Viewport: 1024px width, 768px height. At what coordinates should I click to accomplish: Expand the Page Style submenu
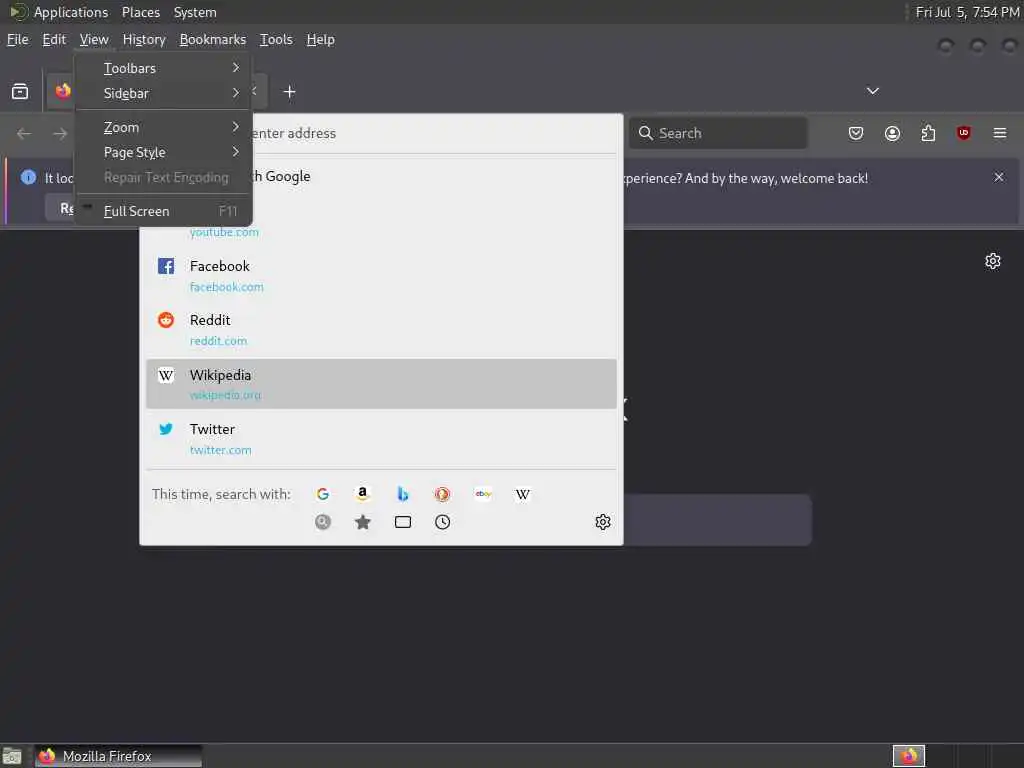[163, 152]
